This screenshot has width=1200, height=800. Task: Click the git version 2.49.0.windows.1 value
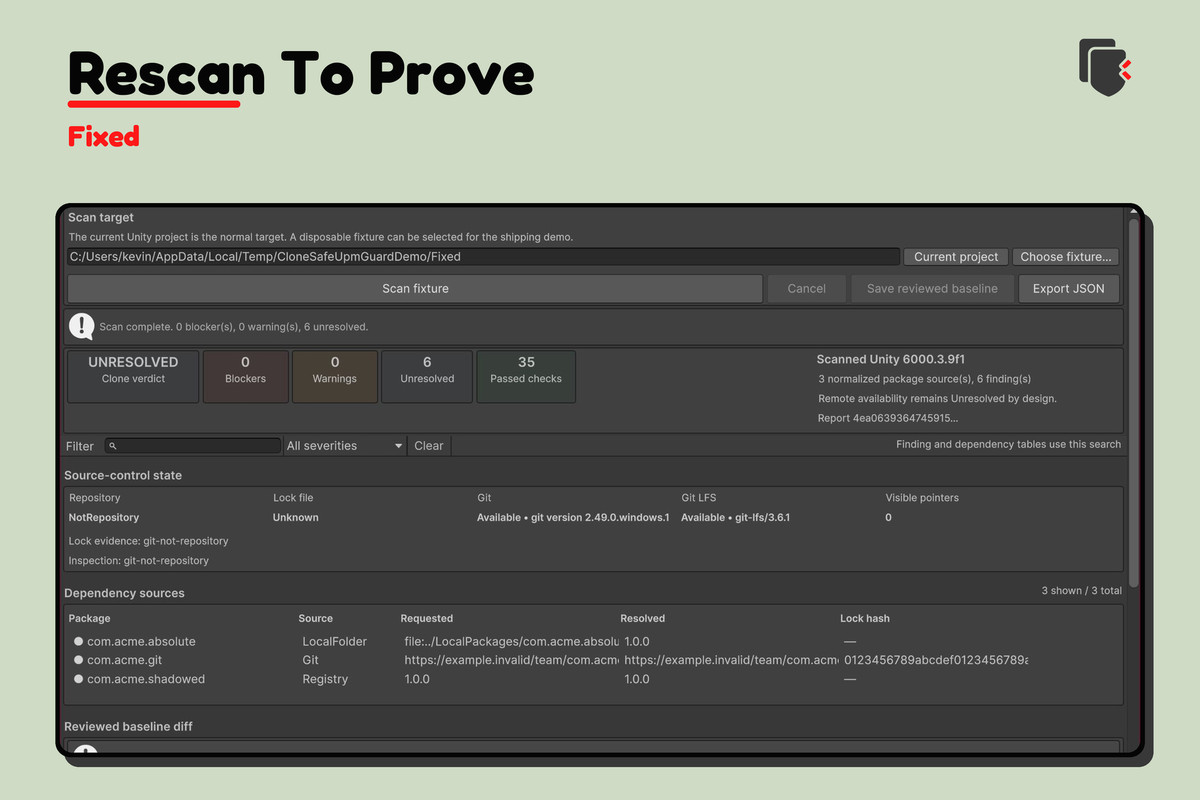click(x=573, y=518)
